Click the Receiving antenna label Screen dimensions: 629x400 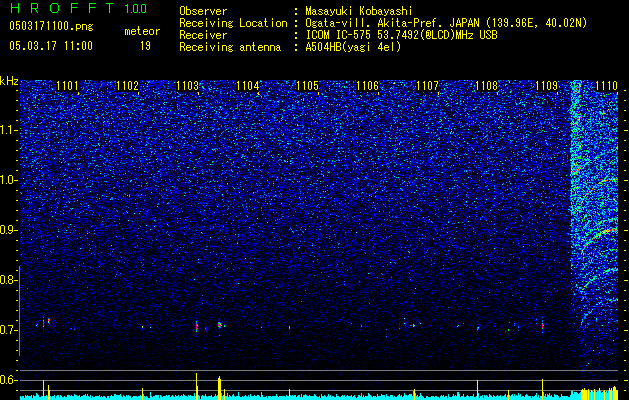point(230,47)
